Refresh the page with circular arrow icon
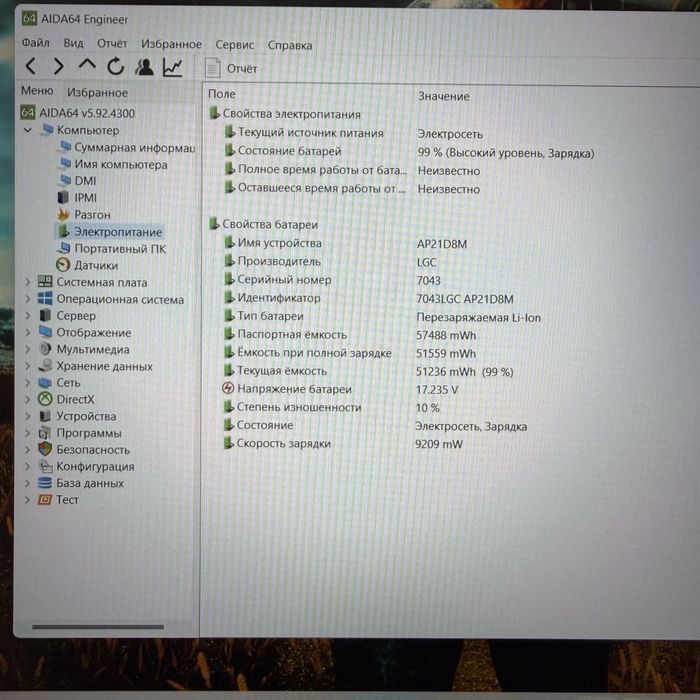 point(116,67)
